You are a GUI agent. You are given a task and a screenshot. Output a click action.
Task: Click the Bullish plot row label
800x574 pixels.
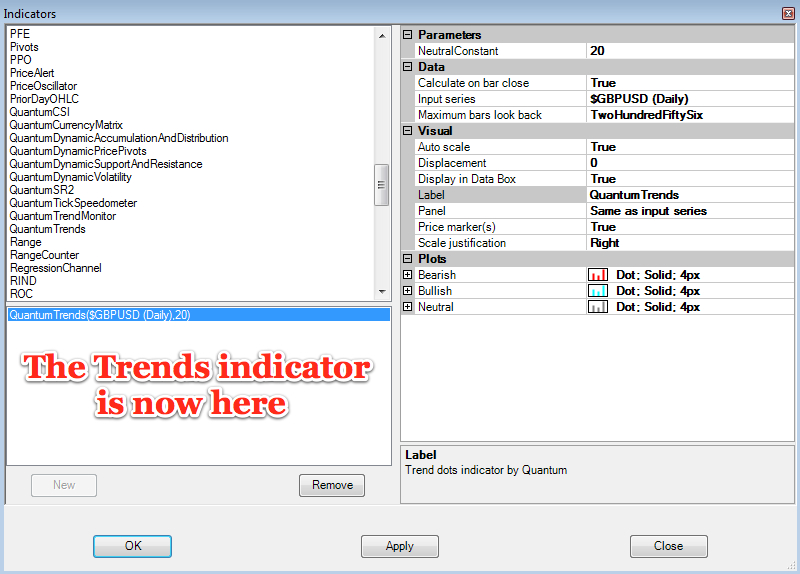[435, 291]
